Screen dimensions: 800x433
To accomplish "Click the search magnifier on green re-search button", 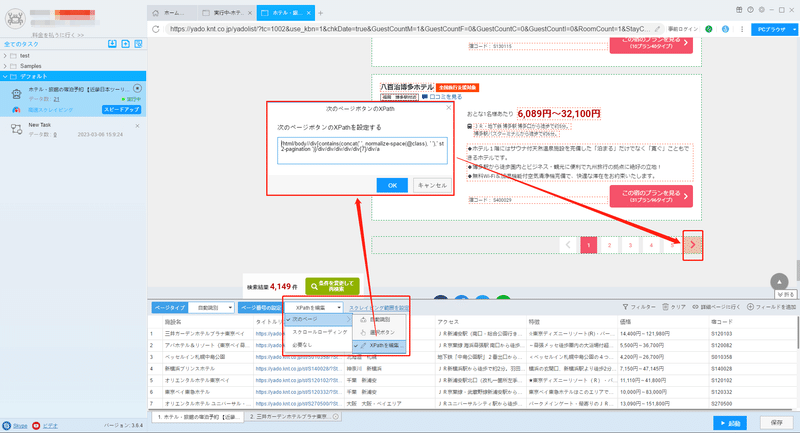I will (314, 286).
